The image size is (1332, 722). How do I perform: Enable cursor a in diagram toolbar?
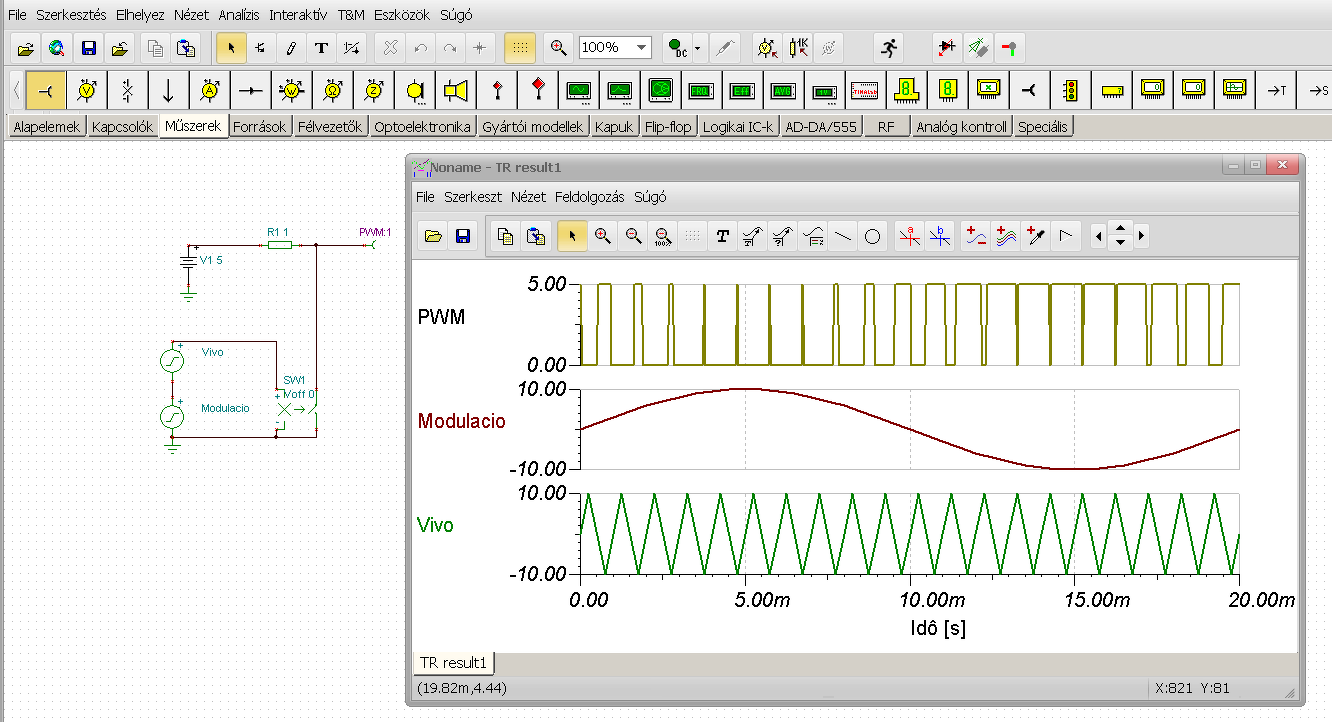coord(909,236)
